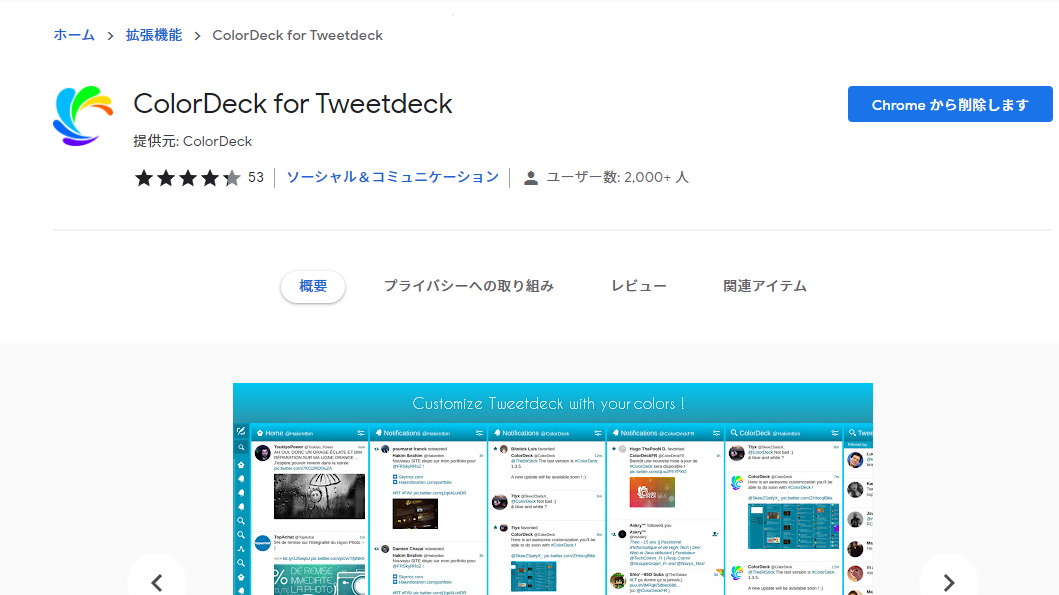This screenshot has width=1059, height=595.
Task: Select the 概要 tab
Action: coord(313,286)
